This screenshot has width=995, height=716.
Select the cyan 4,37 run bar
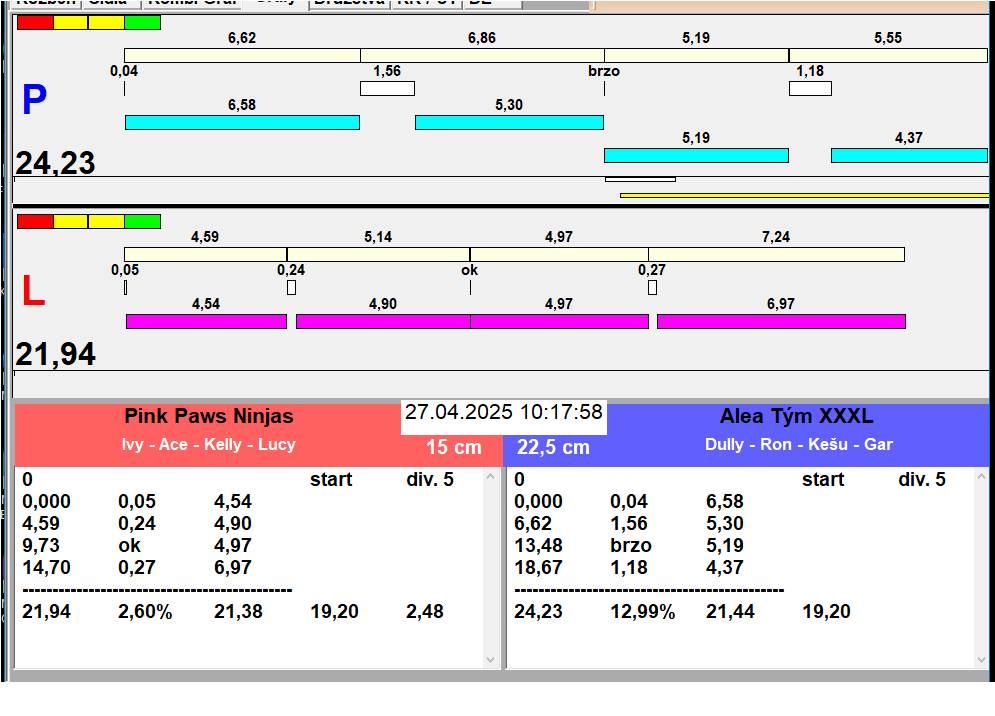click(908, 155)
